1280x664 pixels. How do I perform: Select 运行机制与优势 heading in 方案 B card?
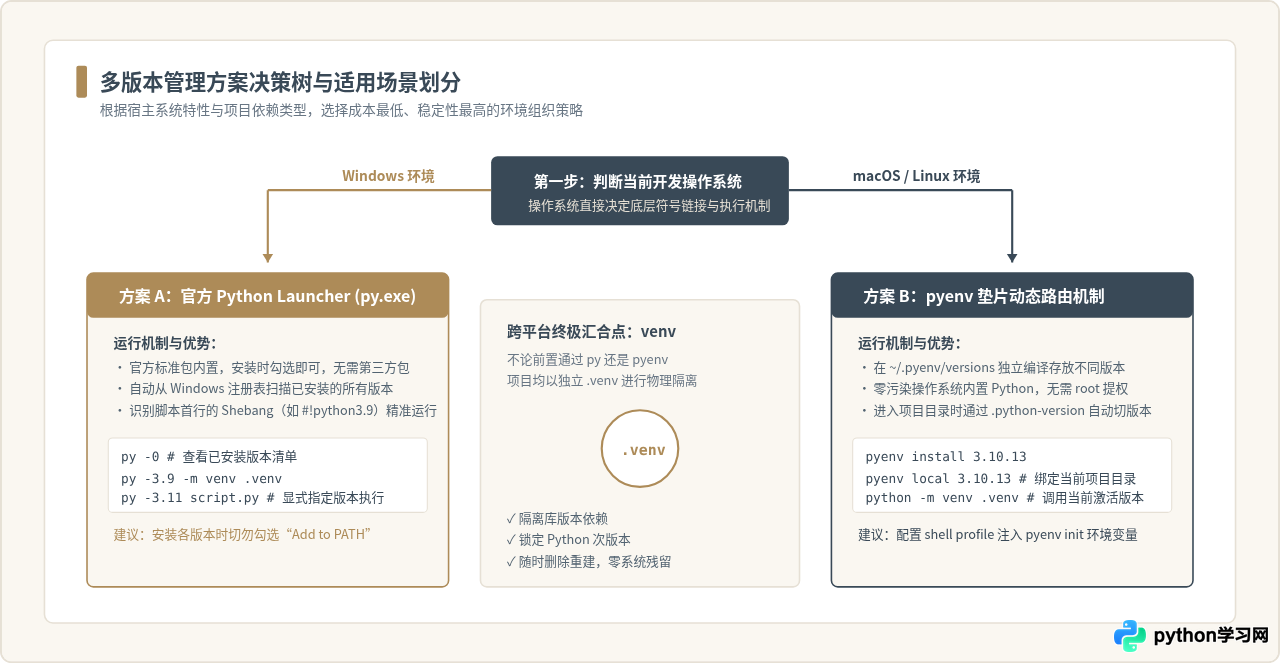(910, 342)
